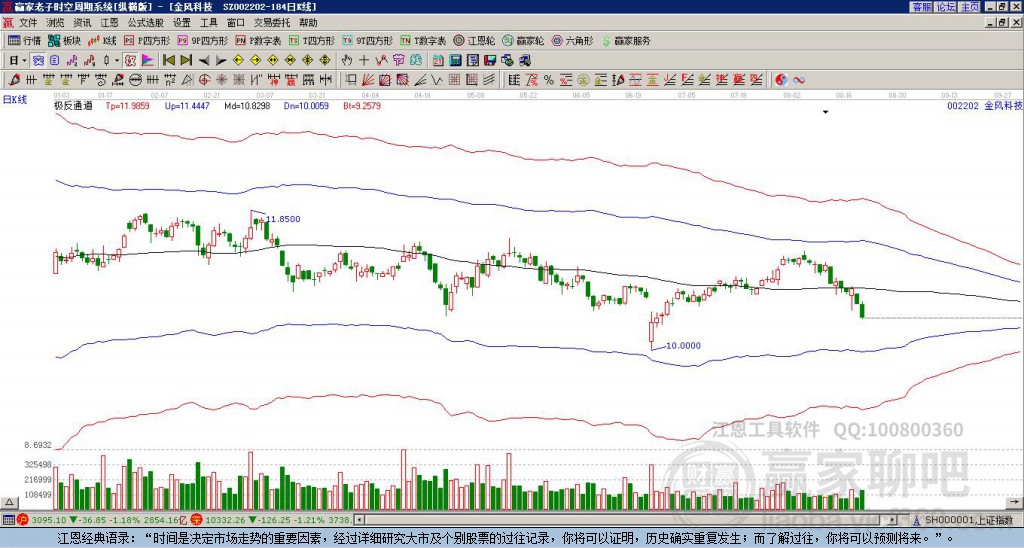Screen dimensions: 1024x548
Task: Open the 江恩轮 tool
Action: (x=473, y=40)
